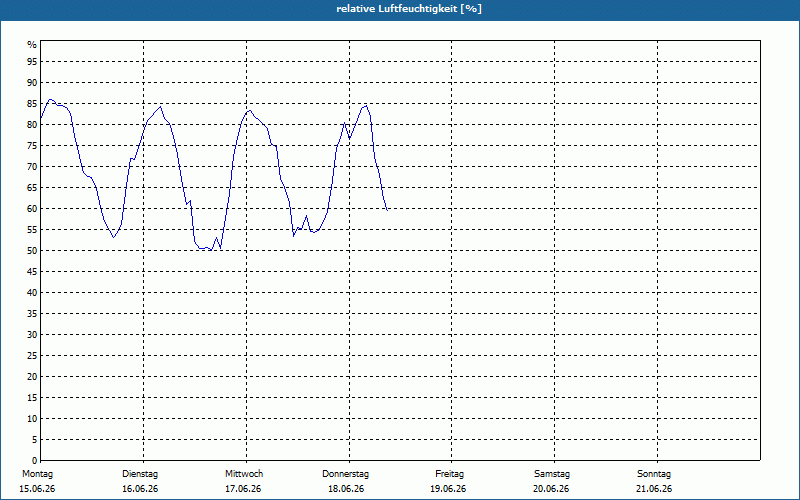Viewport: 800px width, 500px height.
Task: Click the y-axis value '55'
Action: point(32,230)
